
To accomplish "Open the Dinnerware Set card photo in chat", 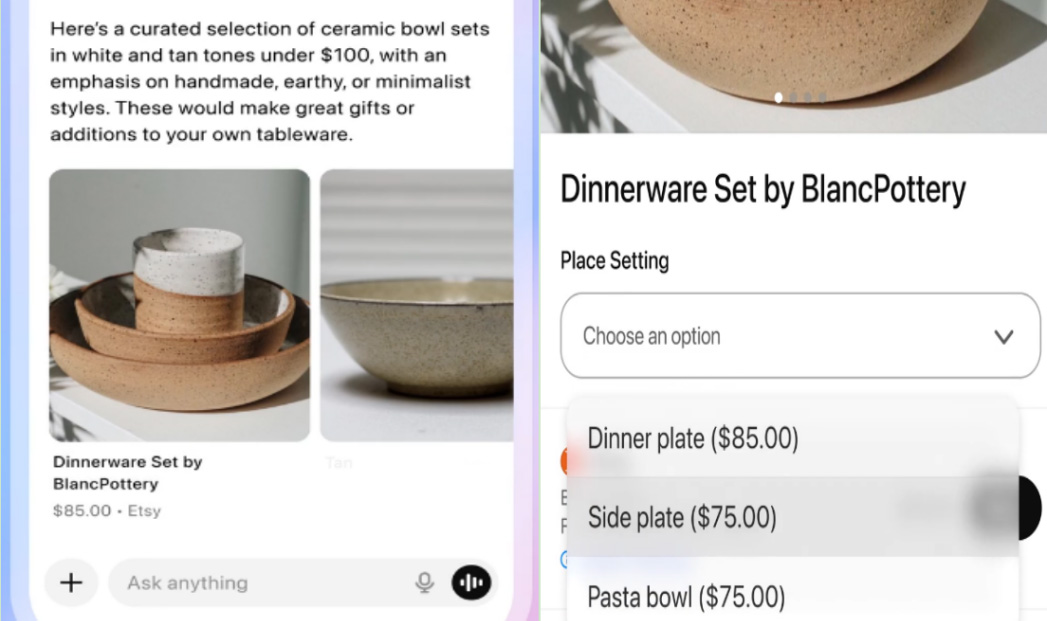I will (180, 305).
